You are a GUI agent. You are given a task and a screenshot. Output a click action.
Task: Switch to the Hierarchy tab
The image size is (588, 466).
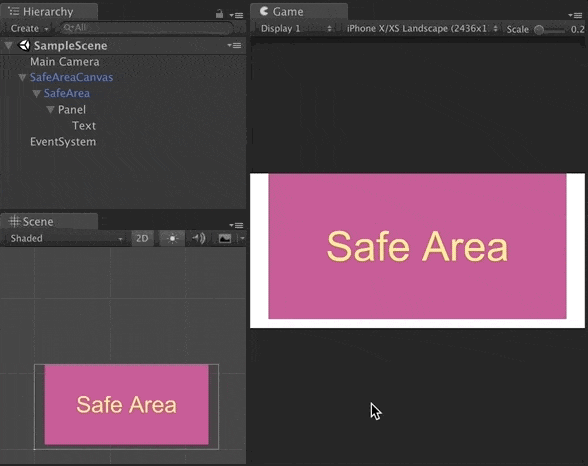[49, 12]
